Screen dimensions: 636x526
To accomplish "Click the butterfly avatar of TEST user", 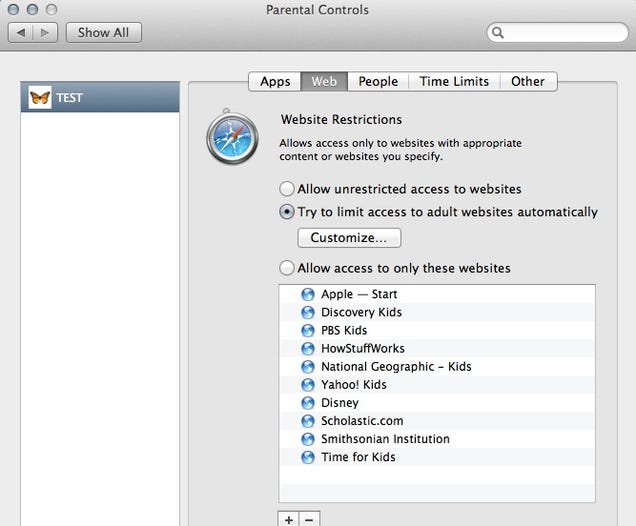I will click(x=40, y=97).
